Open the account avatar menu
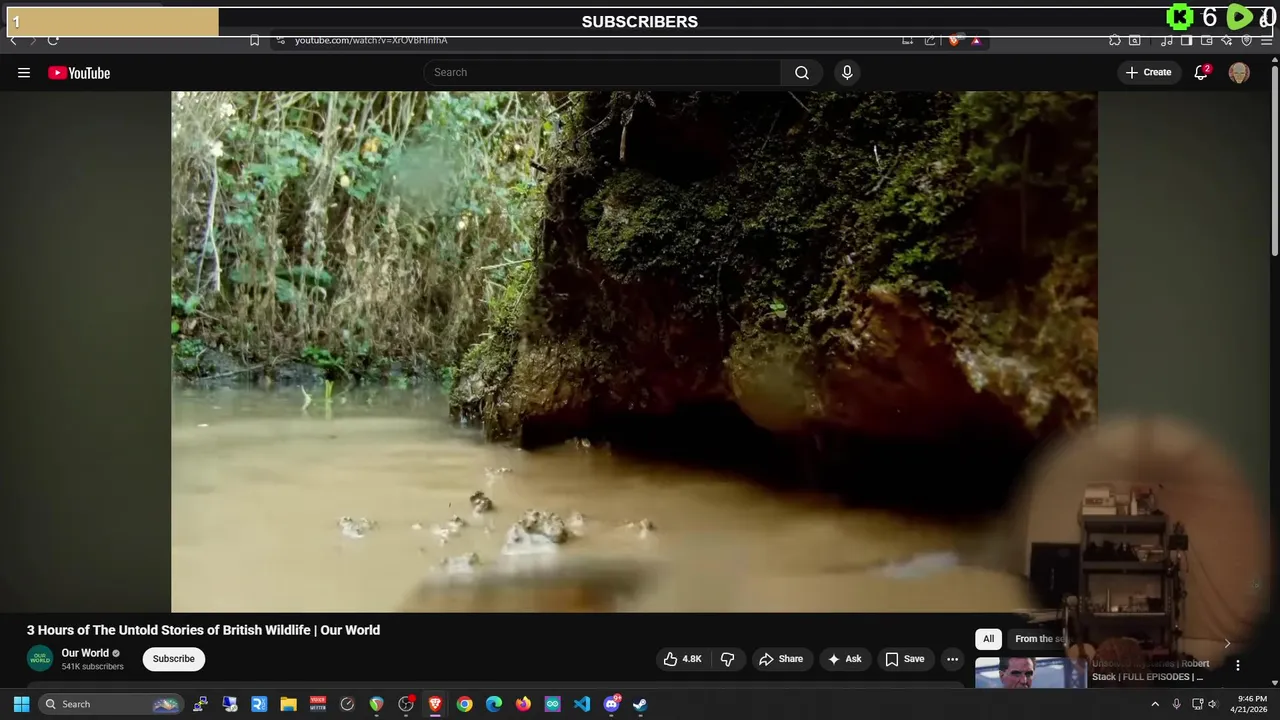The width and height of the screenshot is (1280, 720). click(1239, 72)
